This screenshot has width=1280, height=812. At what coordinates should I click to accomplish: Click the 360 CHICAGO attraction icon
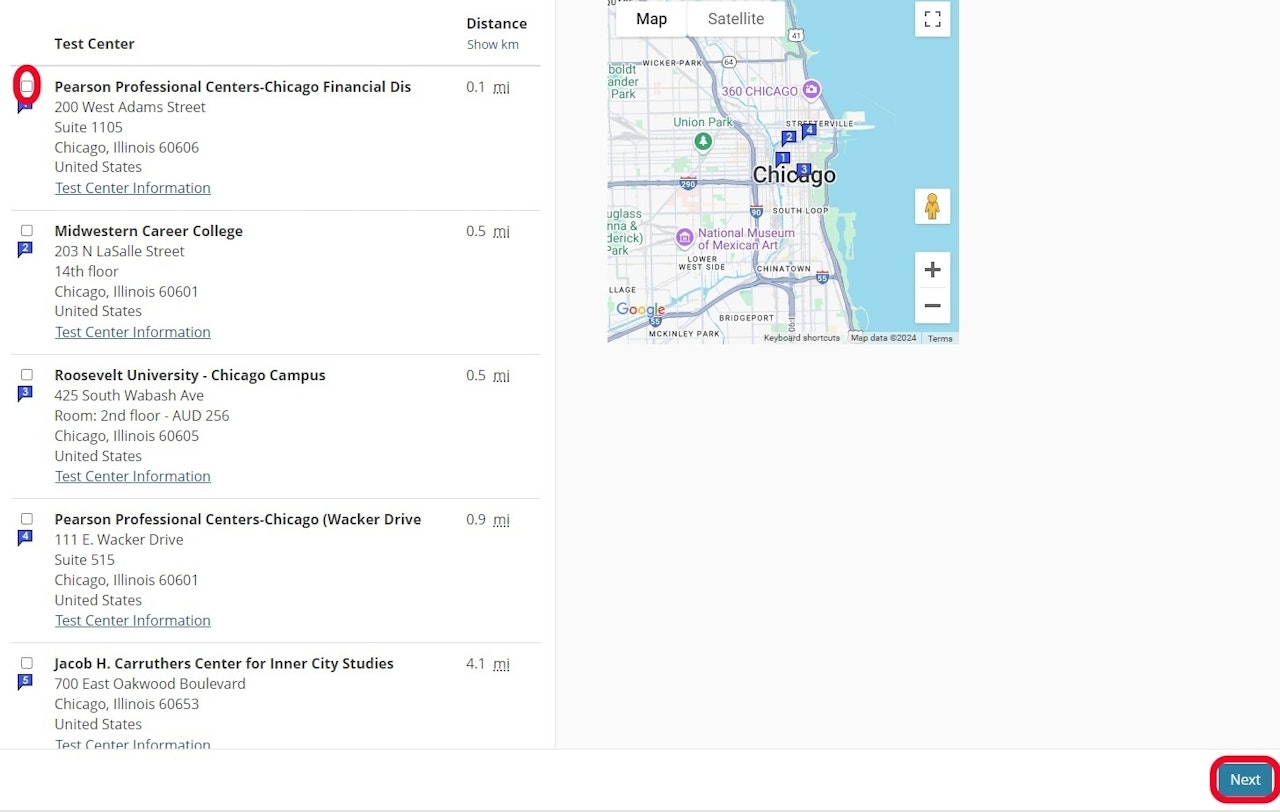[812, 90]
